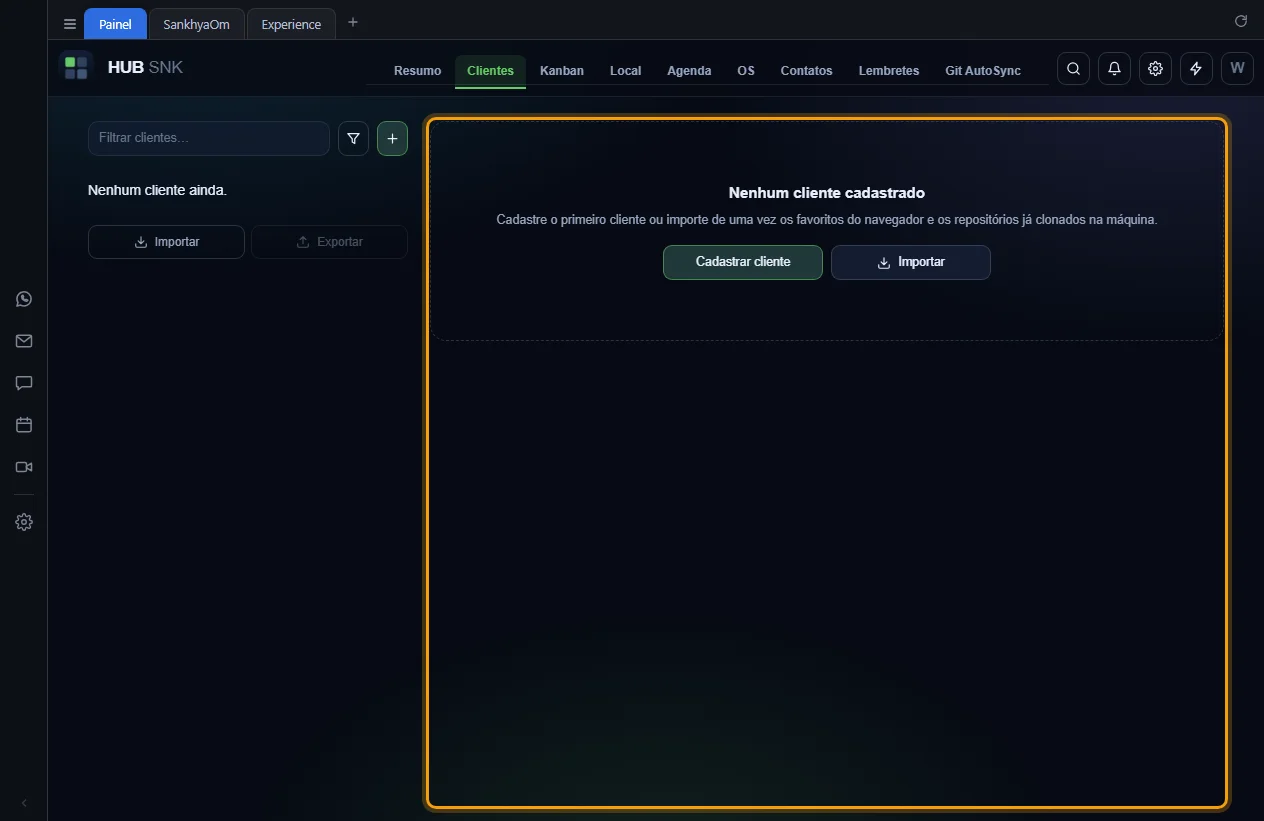1264x821 pixels.
Task: Click the Nenhum cliente cadastrado heading
Action: click(x=827, y=193)
